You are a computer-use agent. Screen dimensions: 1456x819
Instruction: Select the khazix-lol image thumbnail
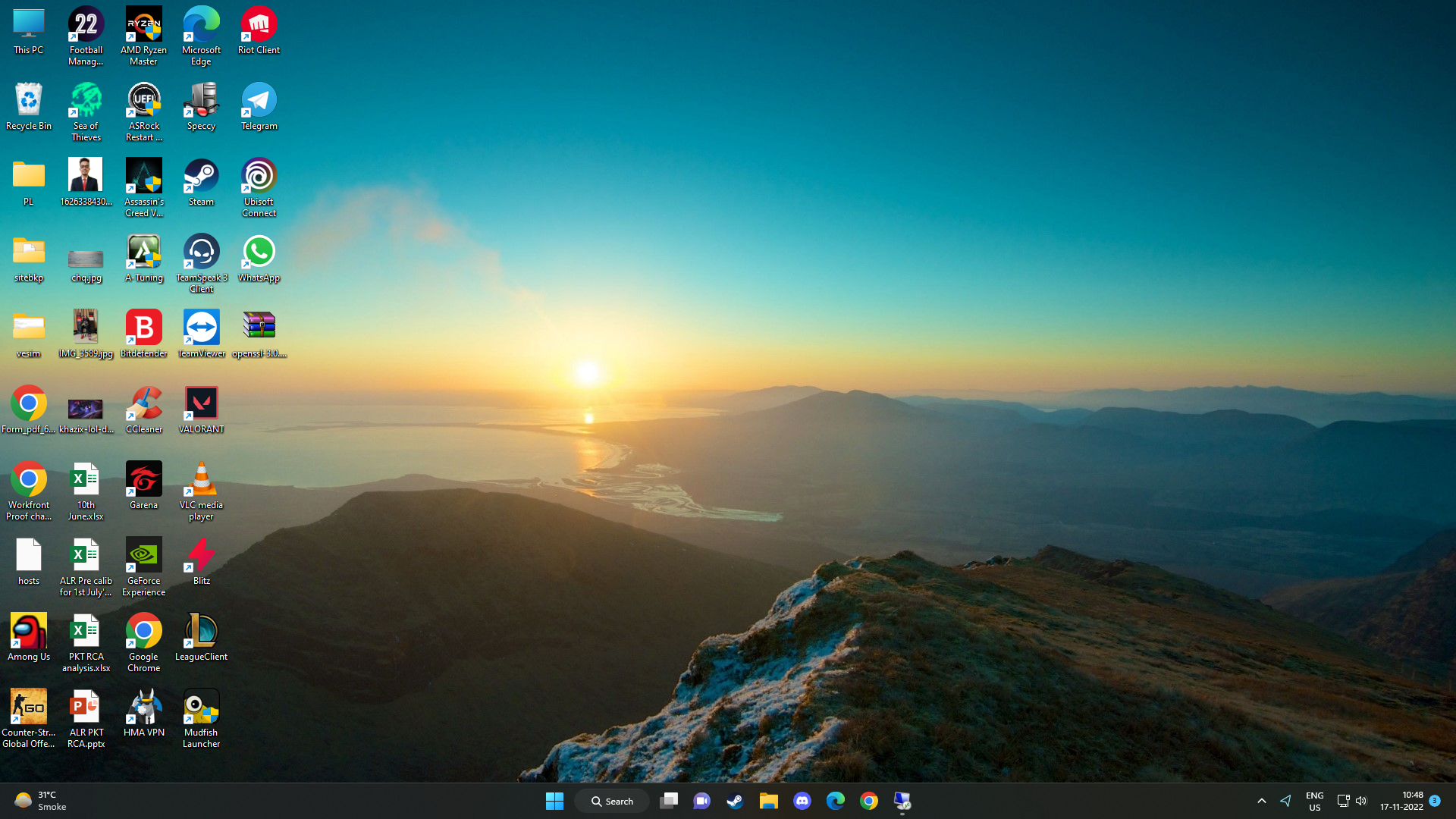(x=86, y=411)
